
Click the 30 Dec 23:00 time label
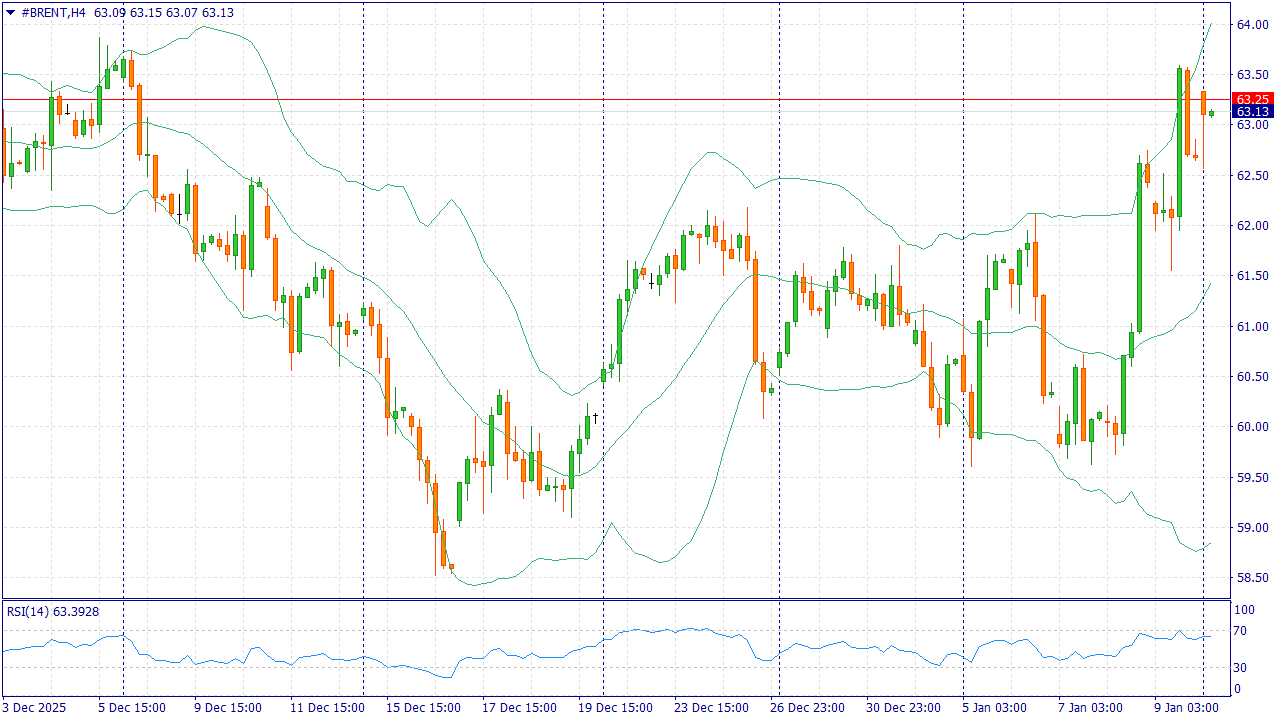point(903,708)
